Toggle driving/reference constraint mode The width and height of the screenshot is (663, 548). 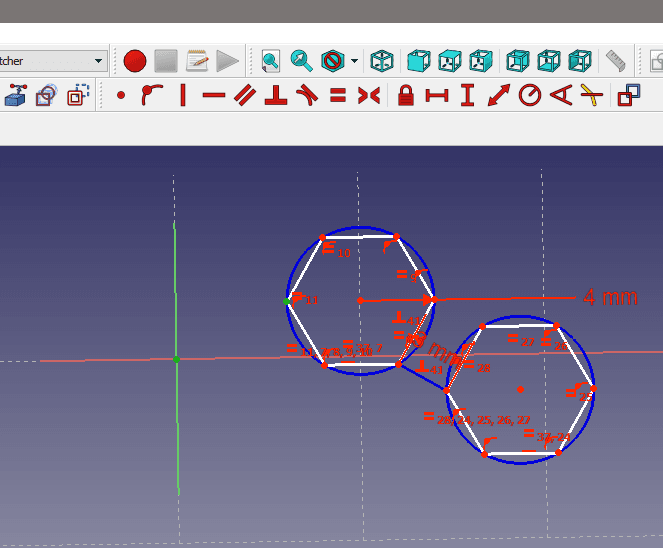(x=629, y=95)
